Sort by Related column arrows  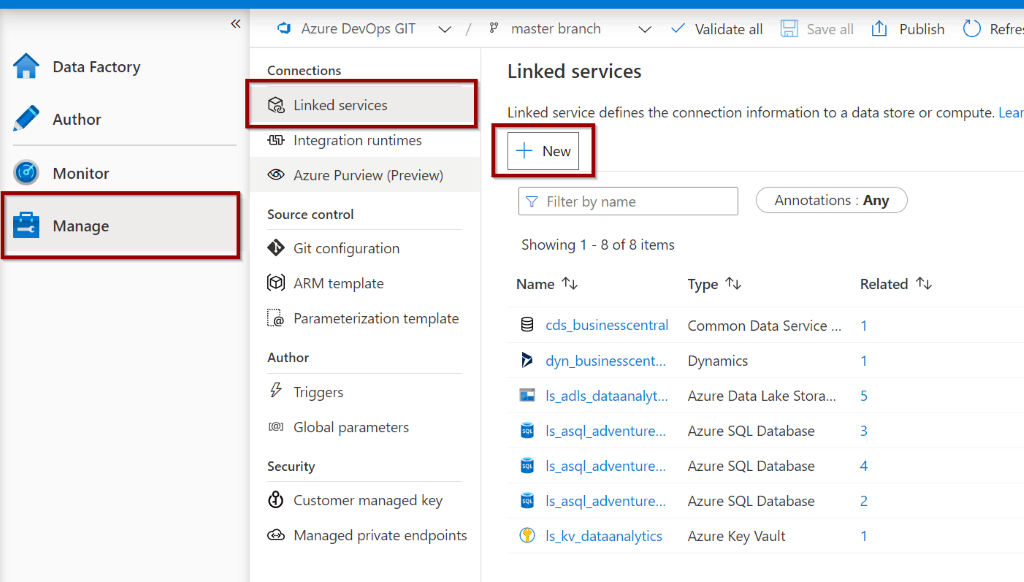pyautogui.click(x=923, y=283)
